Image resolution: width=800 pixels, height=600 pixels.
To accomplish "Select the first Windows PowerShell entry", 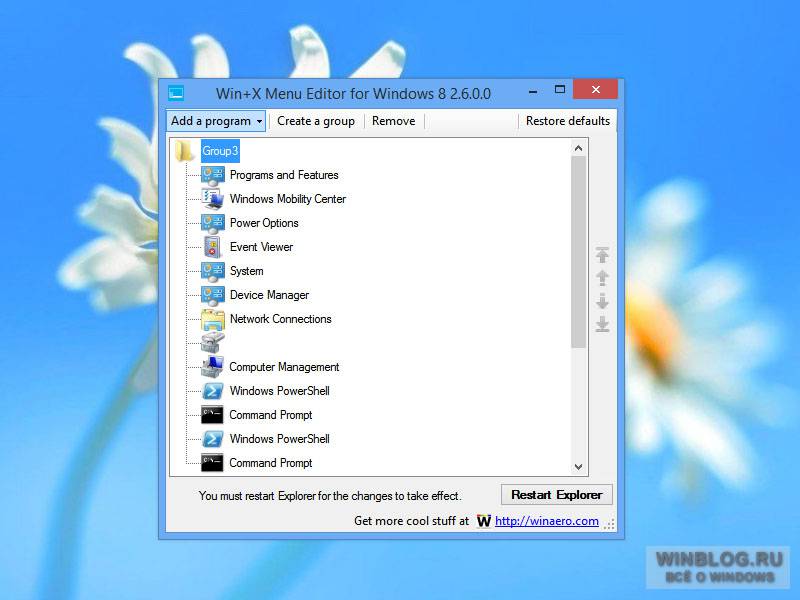I will pos(280,391).
